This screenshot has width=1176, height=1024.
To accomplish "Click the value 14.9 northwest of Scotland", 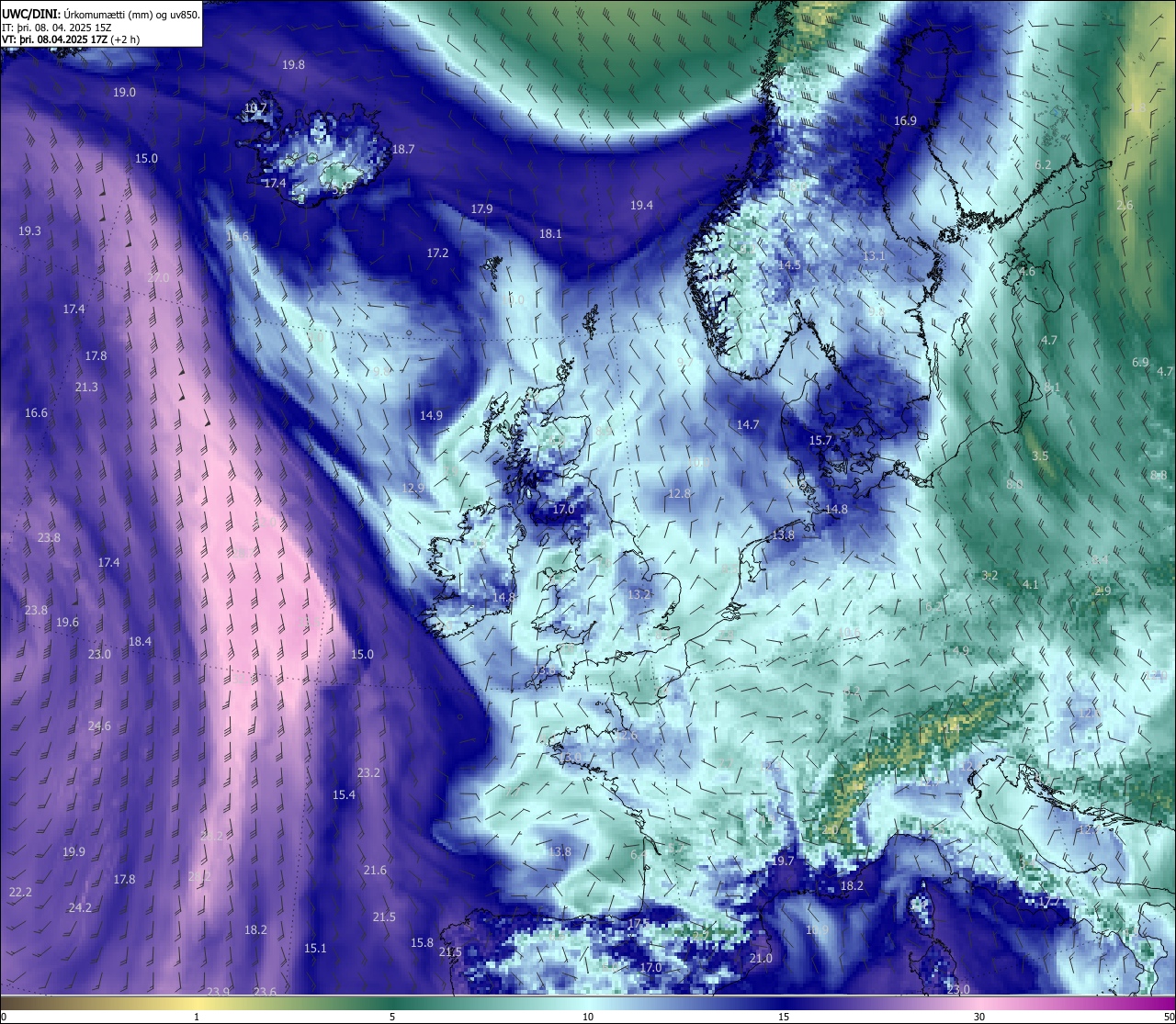I will [431, 415].
